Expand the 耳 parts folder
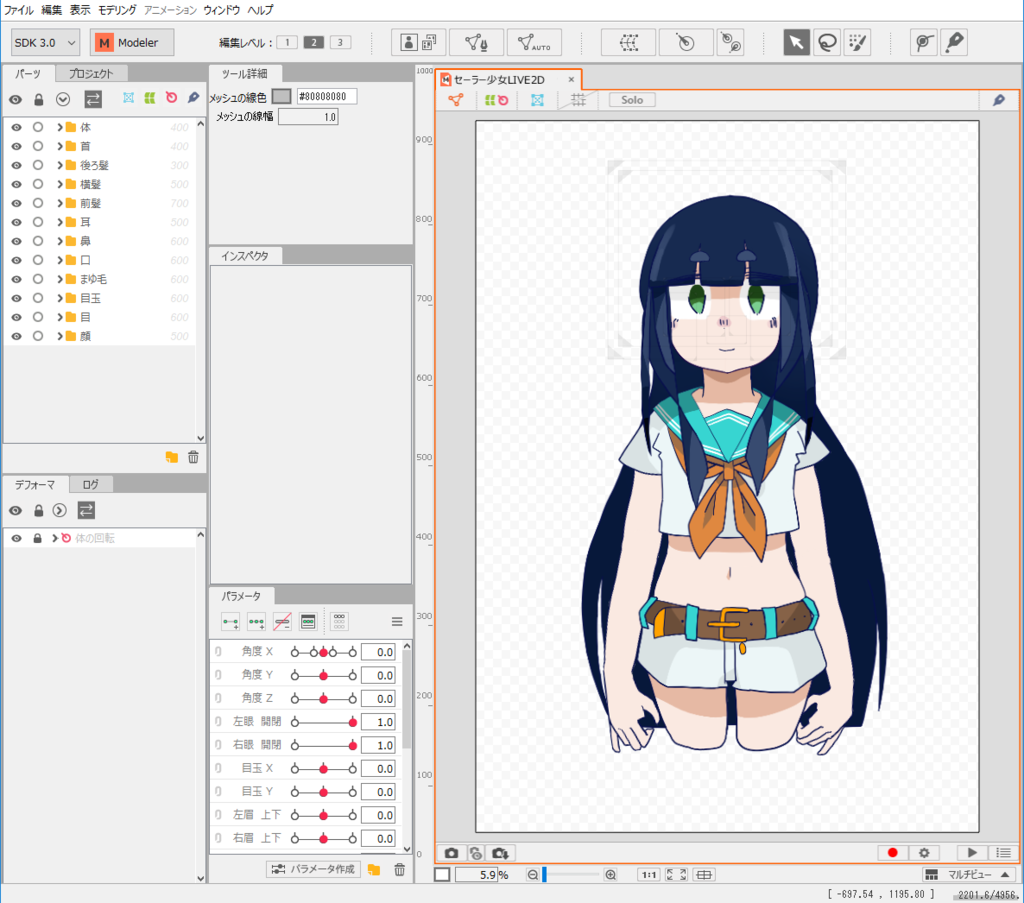 (59, 222)
